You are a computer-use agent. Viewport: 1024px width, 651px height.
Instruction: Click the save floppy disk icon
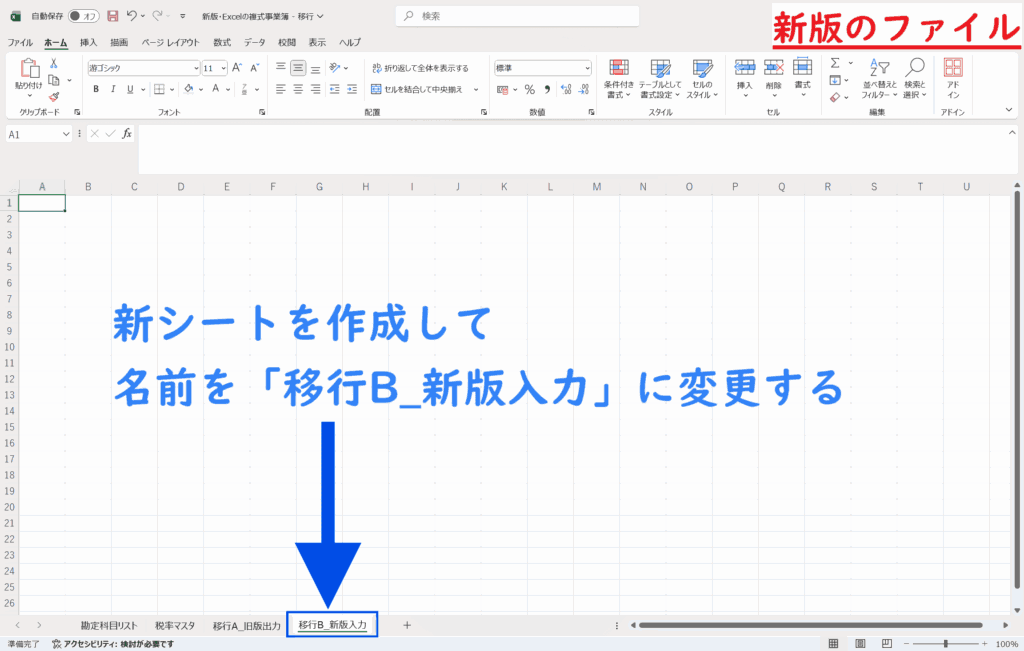point(112,16)
